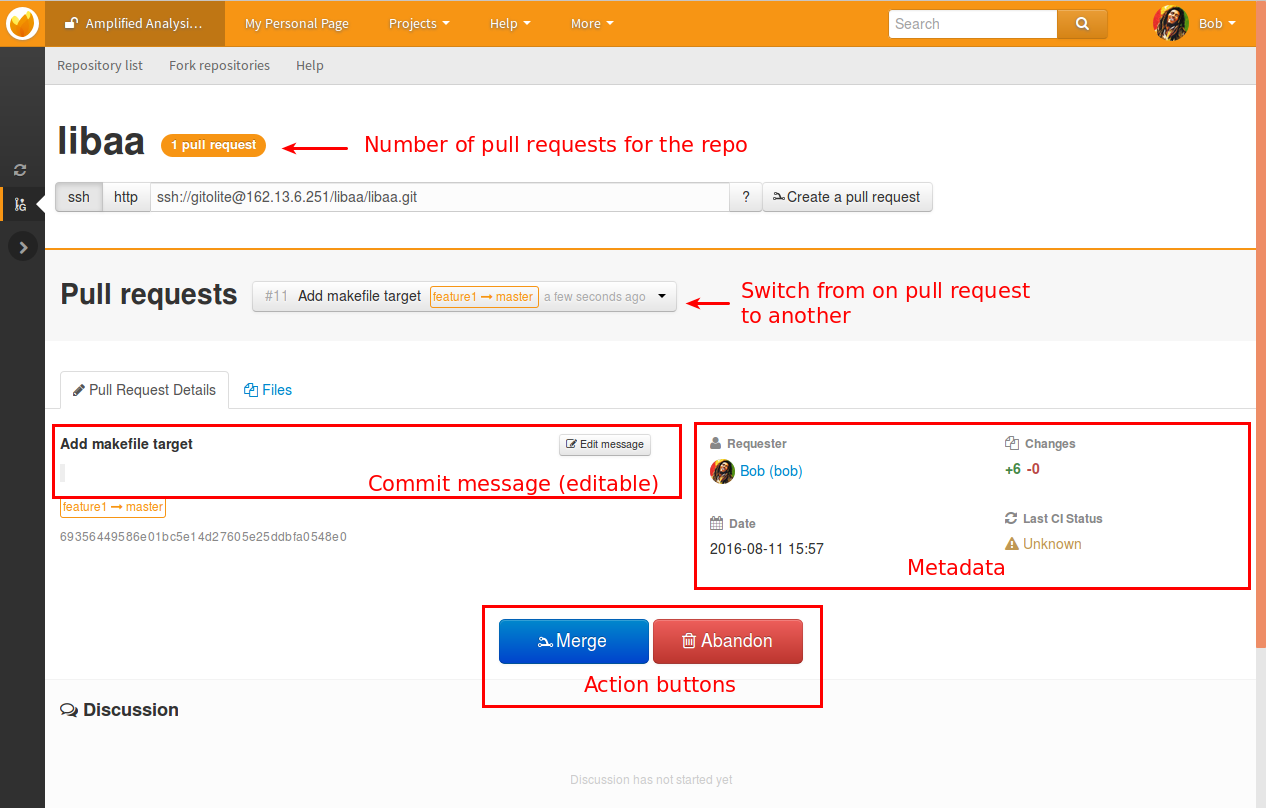The width and height of the screenshot is (1266, 808).
Task: Open the Tuleap logo home icon
Action: click(22, 23)
